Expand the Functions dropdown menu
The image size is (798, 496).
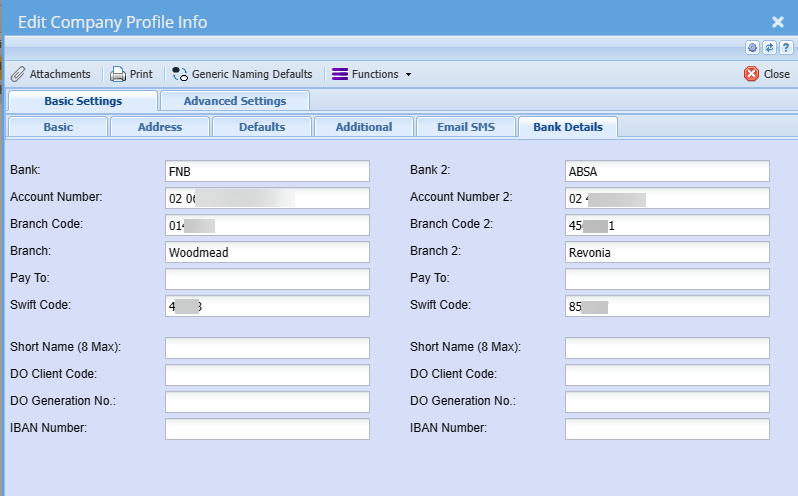click(372, 74)
